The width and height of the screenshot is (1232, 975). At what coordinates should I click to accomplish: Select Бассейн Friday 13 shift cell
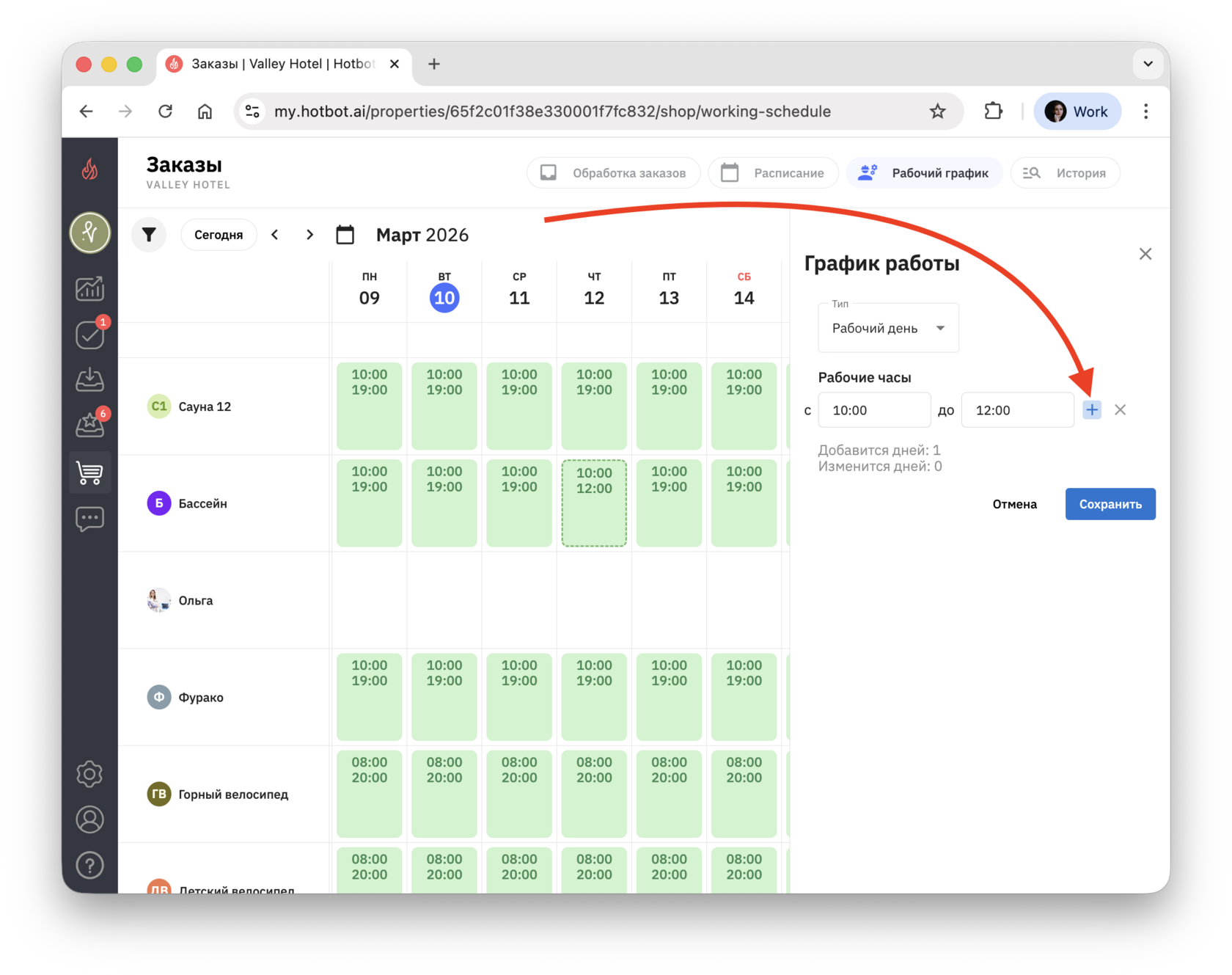[x=669, y=503]
